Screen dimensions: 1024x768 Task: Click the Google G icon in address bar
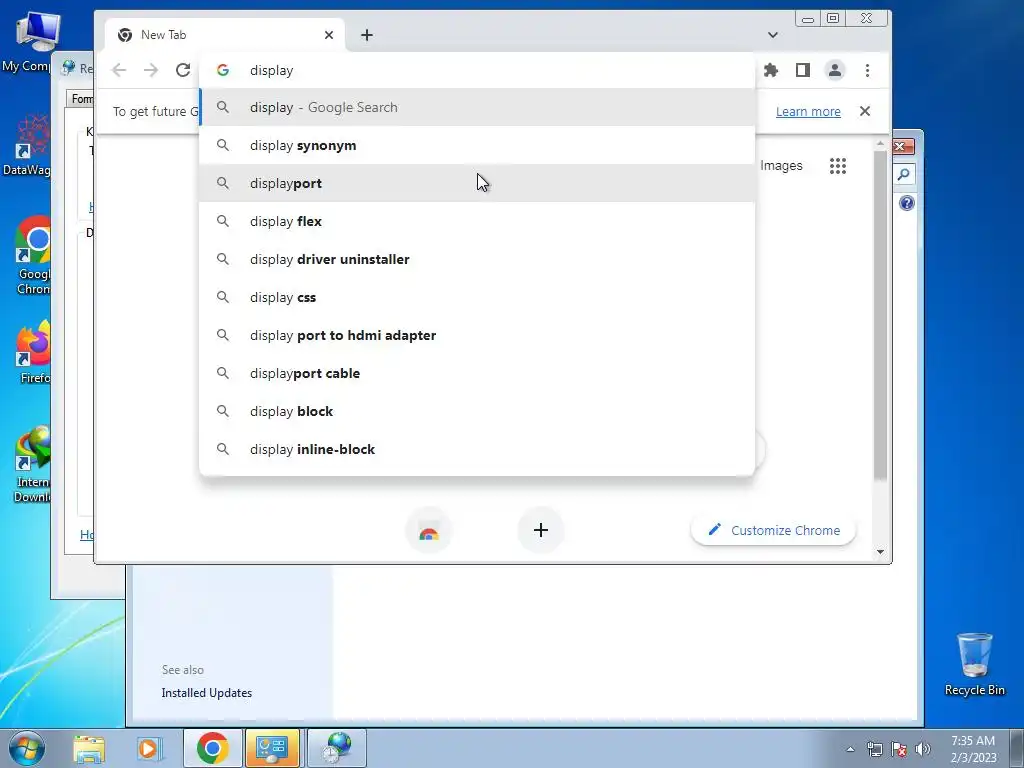(x=223, y=70)
